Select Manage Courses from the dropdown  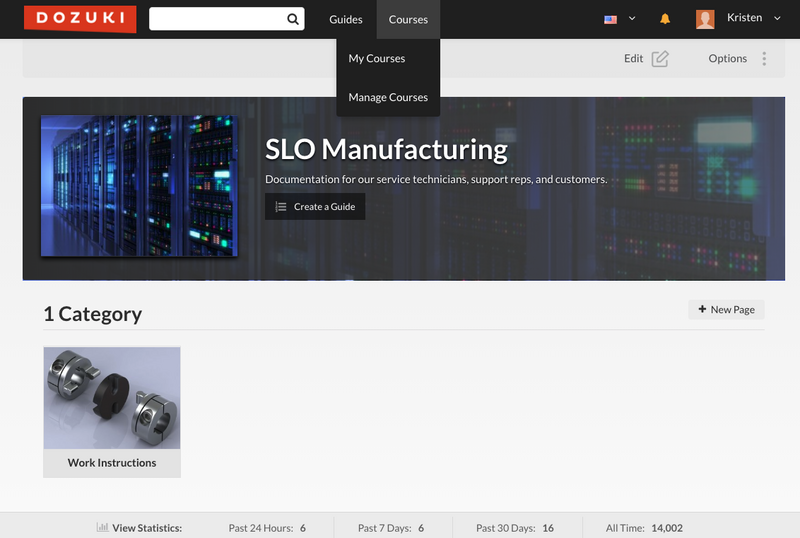point(388,97)
